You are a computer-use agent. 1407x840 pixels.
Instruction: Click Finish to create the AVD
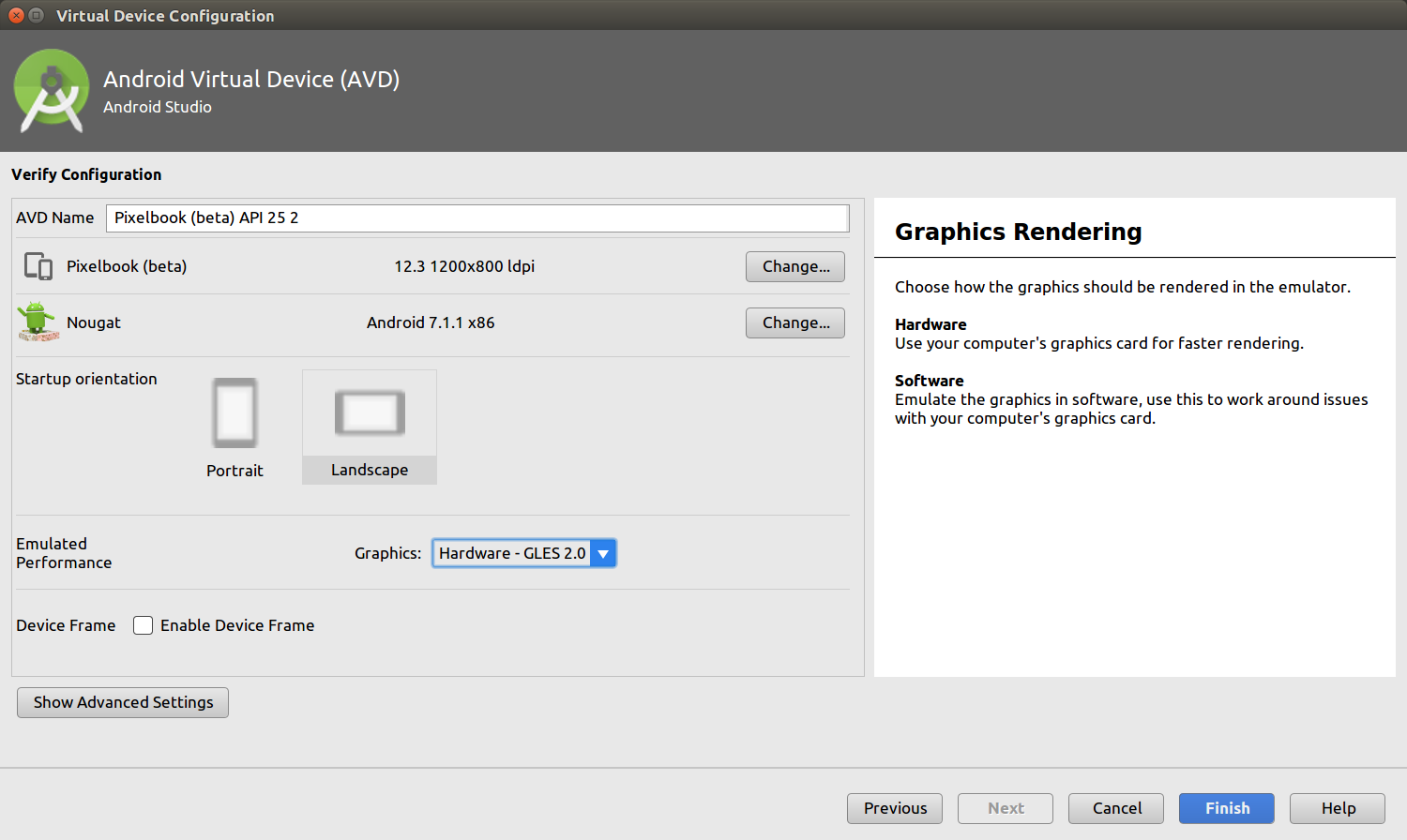1227,808
